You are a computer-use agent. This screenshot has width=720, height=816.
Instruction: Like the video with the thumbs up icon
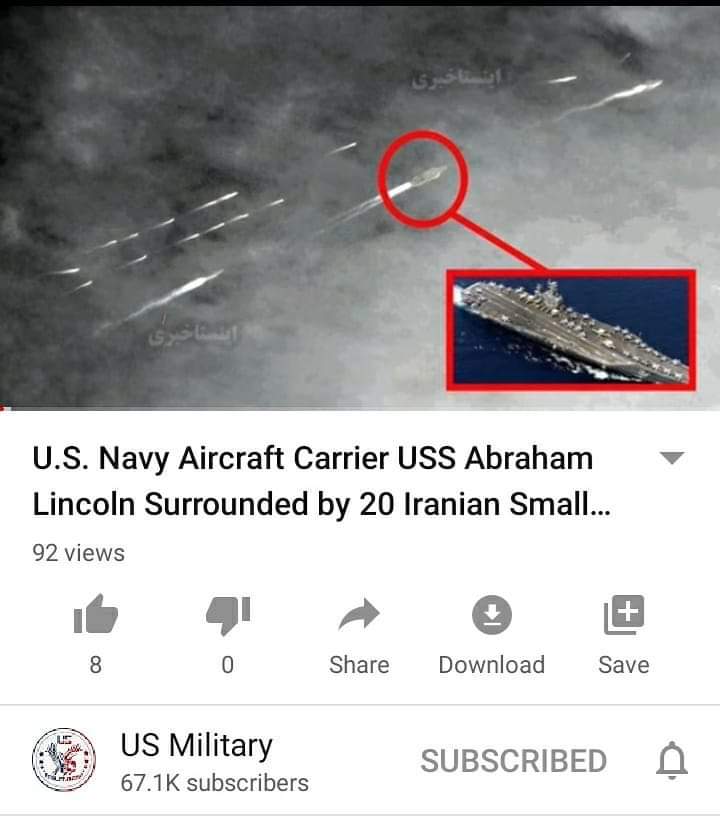point(96,614)
